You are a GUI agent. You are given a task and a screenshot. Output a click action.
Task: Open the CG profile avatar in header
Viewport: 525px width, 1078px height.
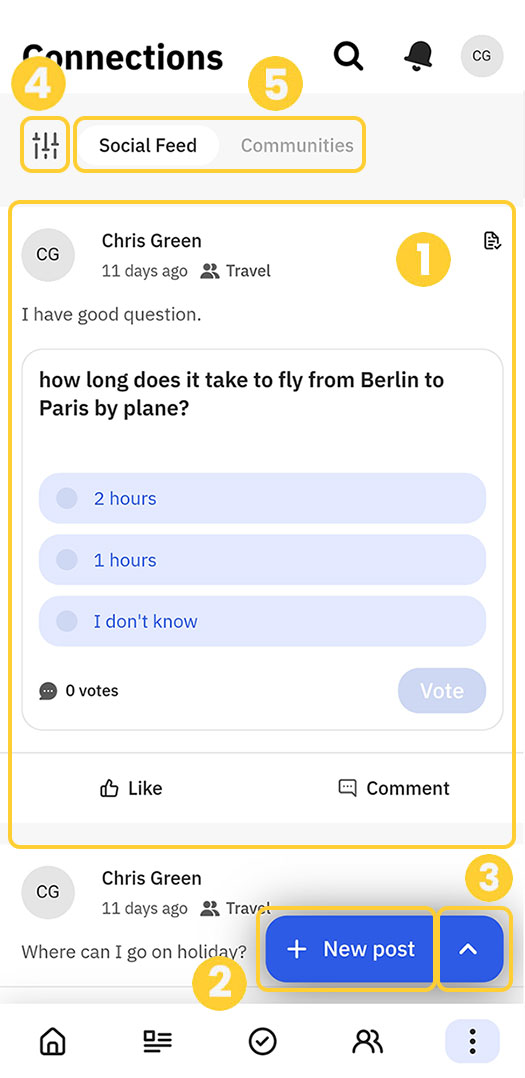click(482, 56)
